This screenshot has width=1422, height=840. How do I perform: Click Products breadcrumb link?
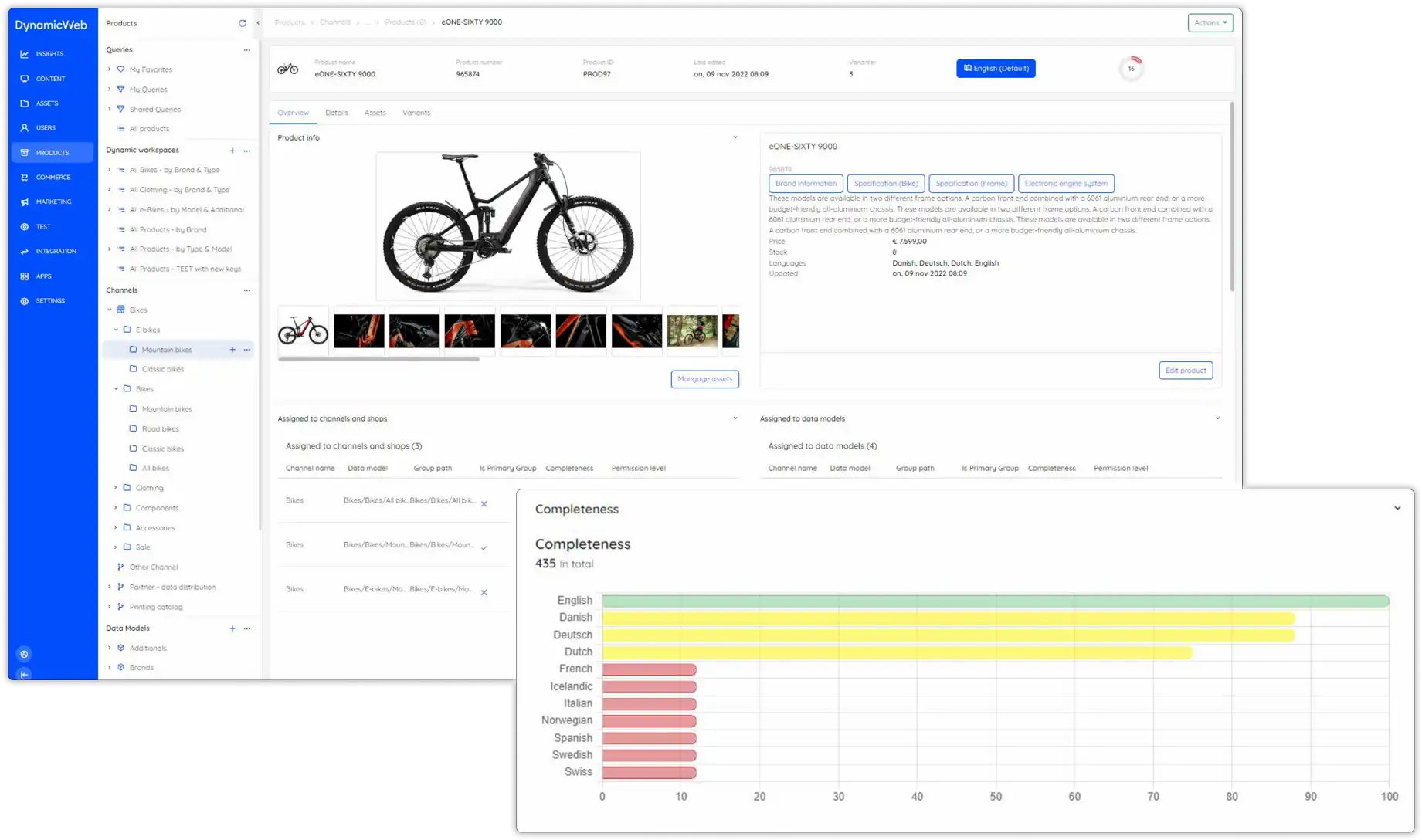point(290,22)
